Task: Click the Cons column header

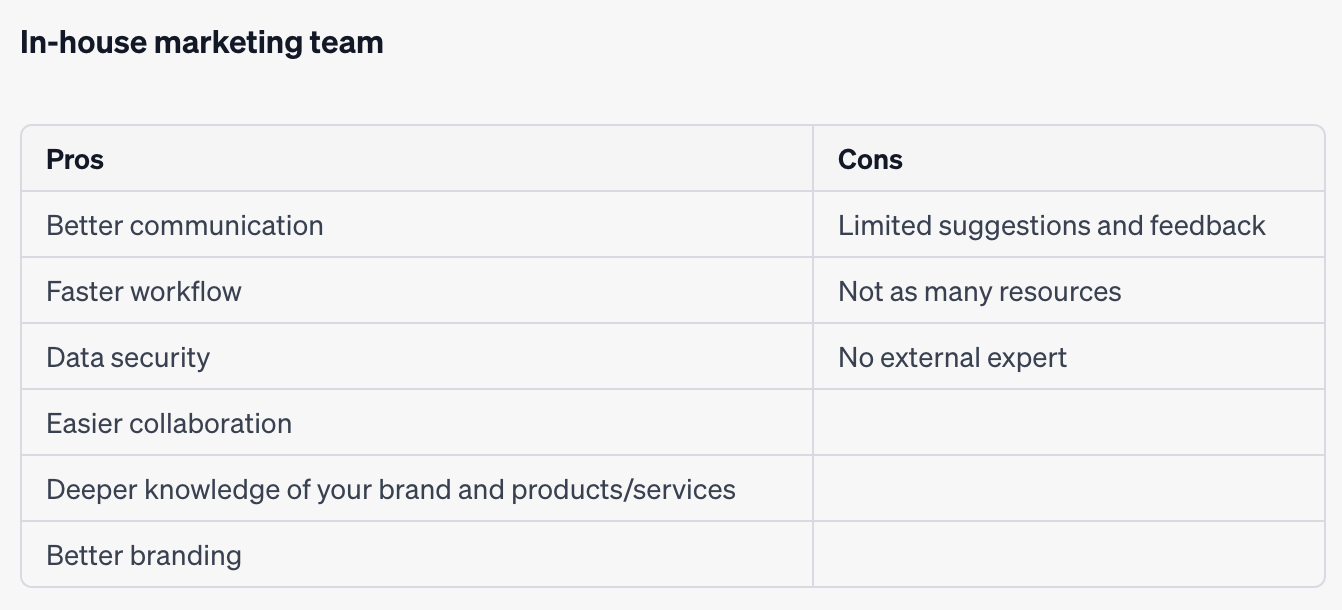Action: coord(870,160)
